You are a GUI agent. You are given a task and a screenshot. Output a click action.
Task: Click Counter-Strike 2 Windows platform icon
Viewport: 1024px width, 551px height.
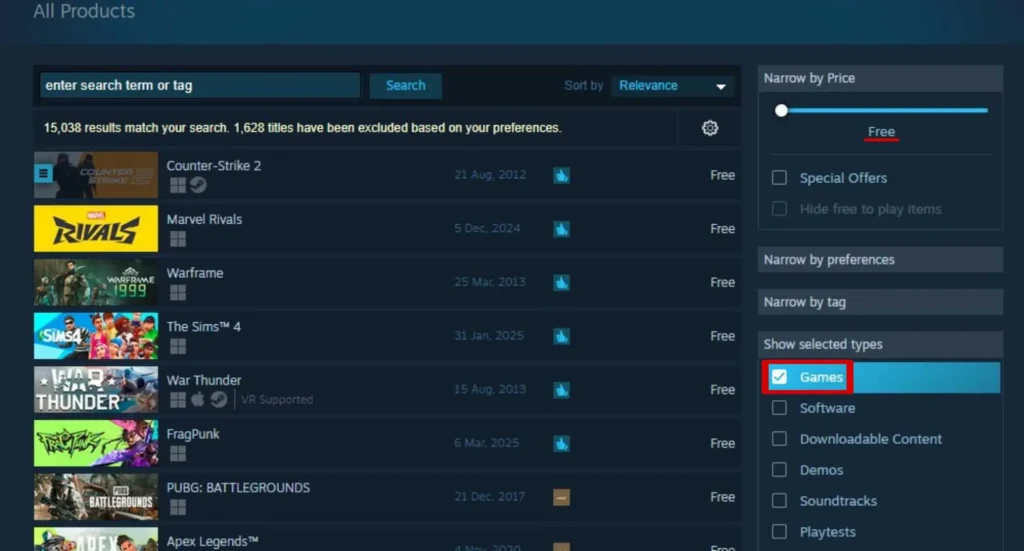(178, 185)
